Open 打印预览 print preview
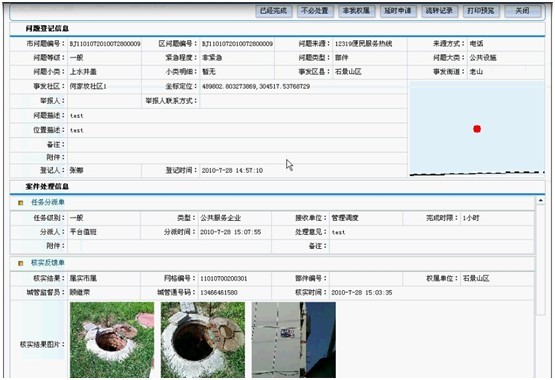555x380 pixels. pyautogui.click(x=481, y=11)
